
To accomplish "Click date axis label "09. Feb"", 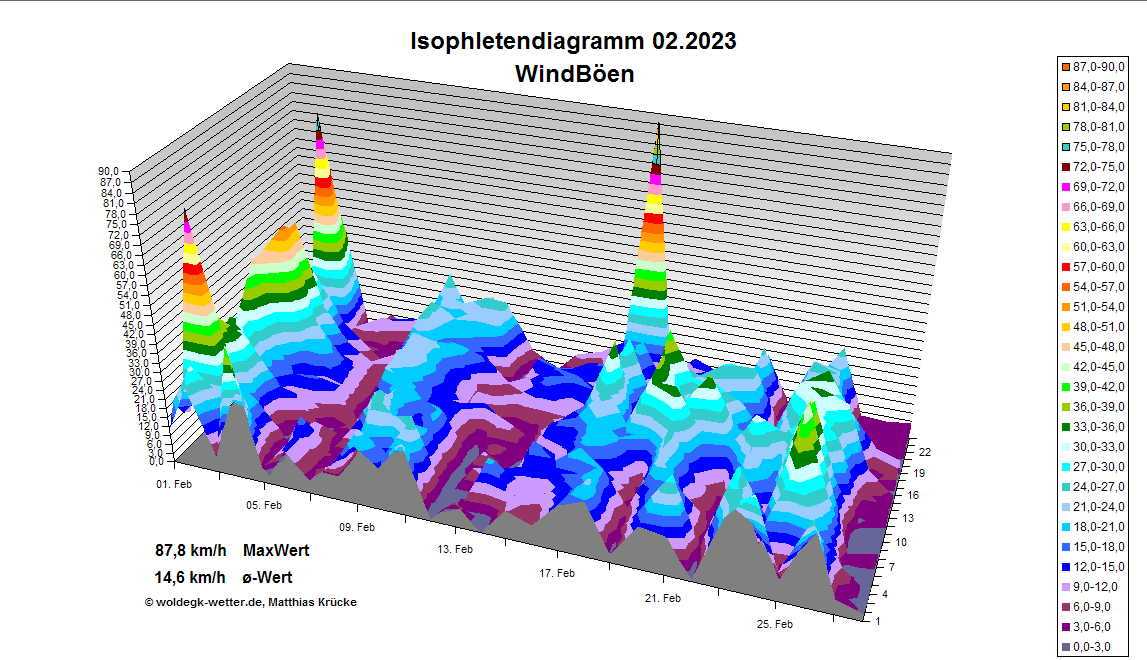I will click(357, 528).
